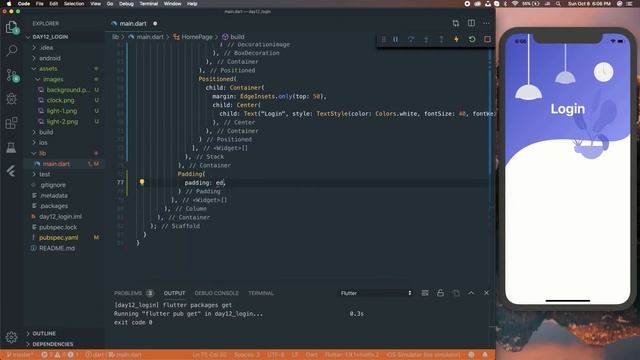Click the Step Out debug button

coord(441,39)
